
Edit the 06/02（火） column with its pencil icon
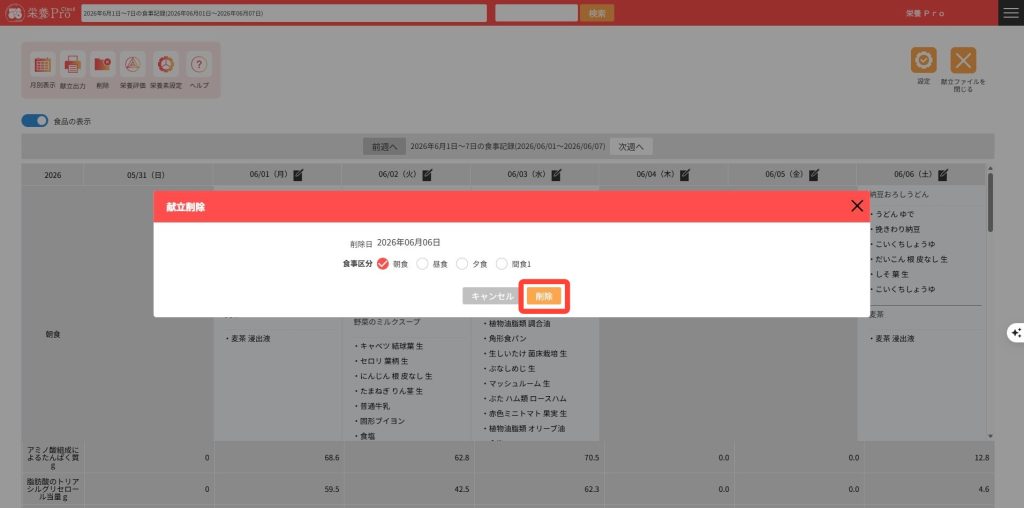[427, 175]
